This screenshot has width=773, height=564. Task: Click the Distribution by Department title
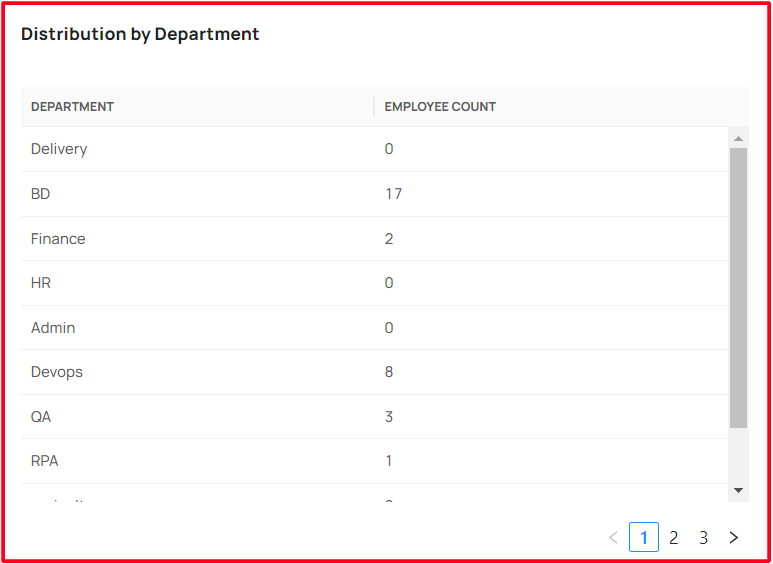140,34
